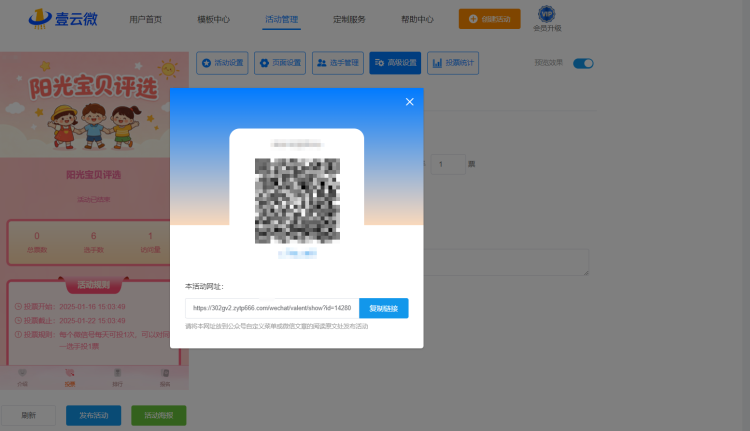Open 定制服务 in top navigation
750x431 pixels.
coord(349,20)
